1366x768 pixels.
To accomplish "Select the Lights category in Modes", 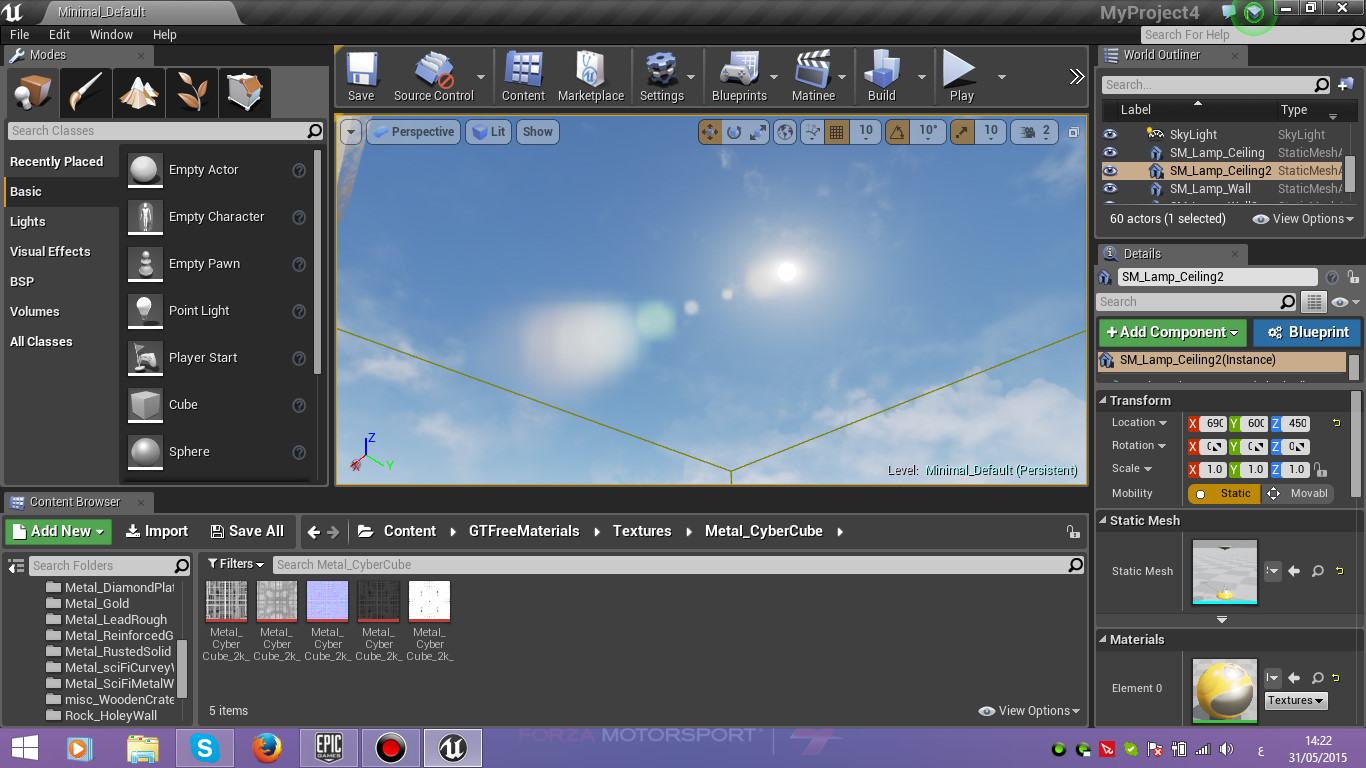I will click(x=28, y=221).
